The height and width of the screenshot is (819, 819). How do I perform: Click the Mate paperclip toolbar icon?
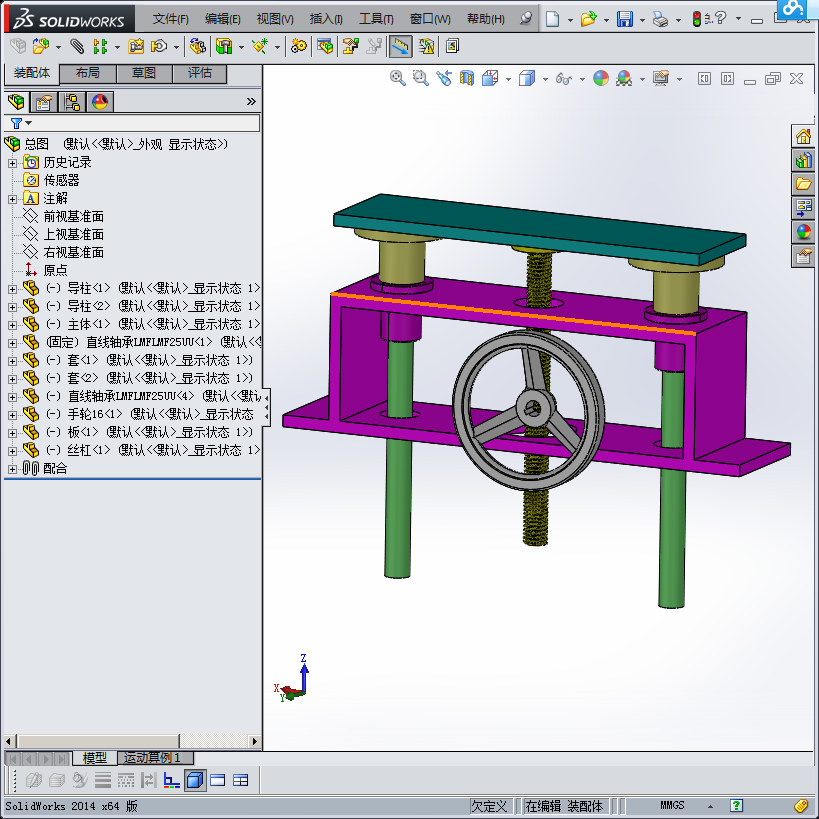click(x=77, y=46)
